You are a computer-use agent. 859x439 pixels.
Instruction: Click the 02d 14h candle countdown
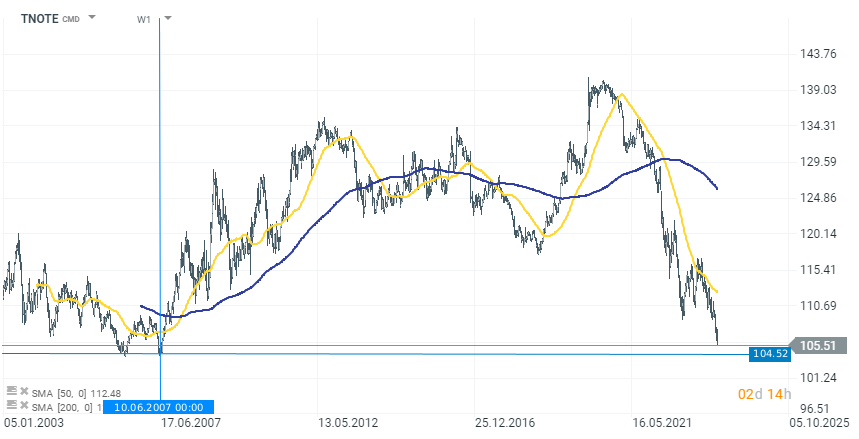pyautogui.click(x=764, y=394)
